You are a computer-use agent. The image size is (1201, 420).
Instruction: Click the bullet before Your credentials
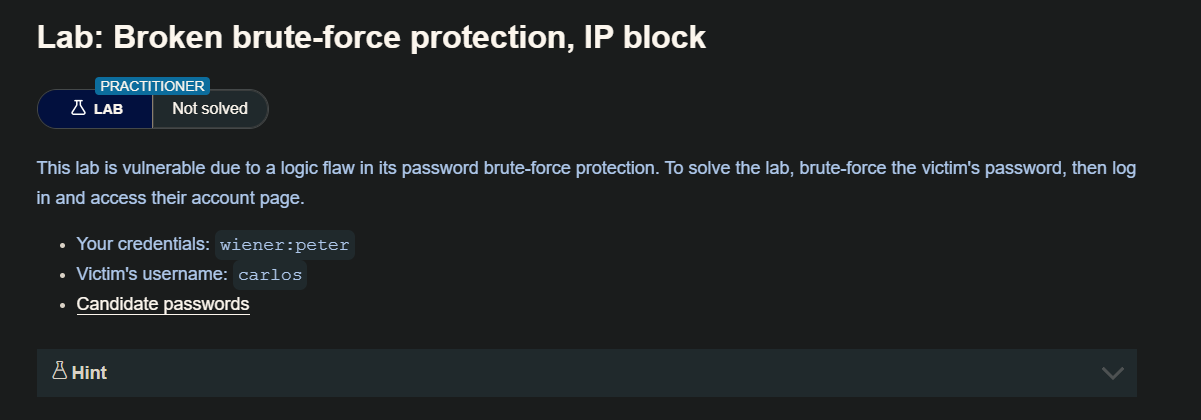click(63, 245)
